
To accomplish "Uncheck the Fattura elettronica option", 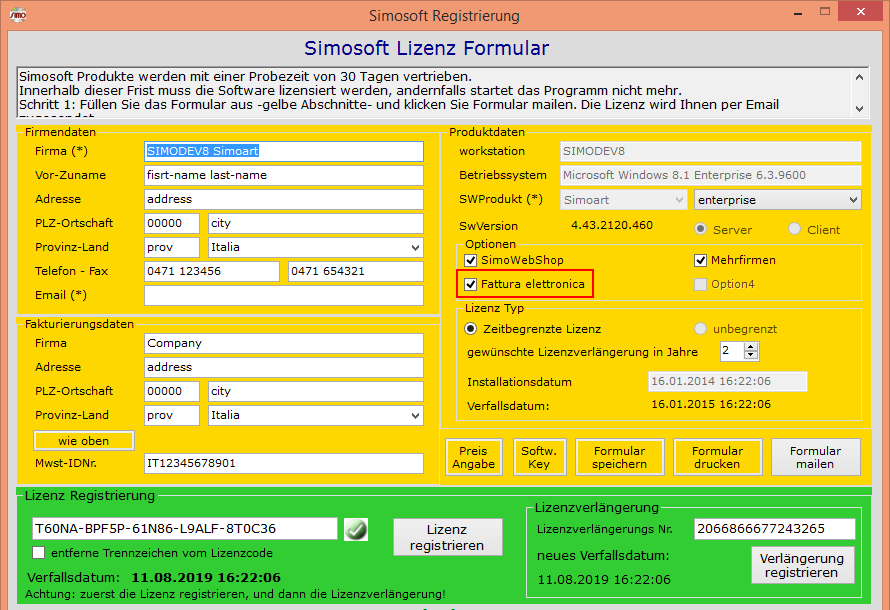I will click(x=472, y=284).
